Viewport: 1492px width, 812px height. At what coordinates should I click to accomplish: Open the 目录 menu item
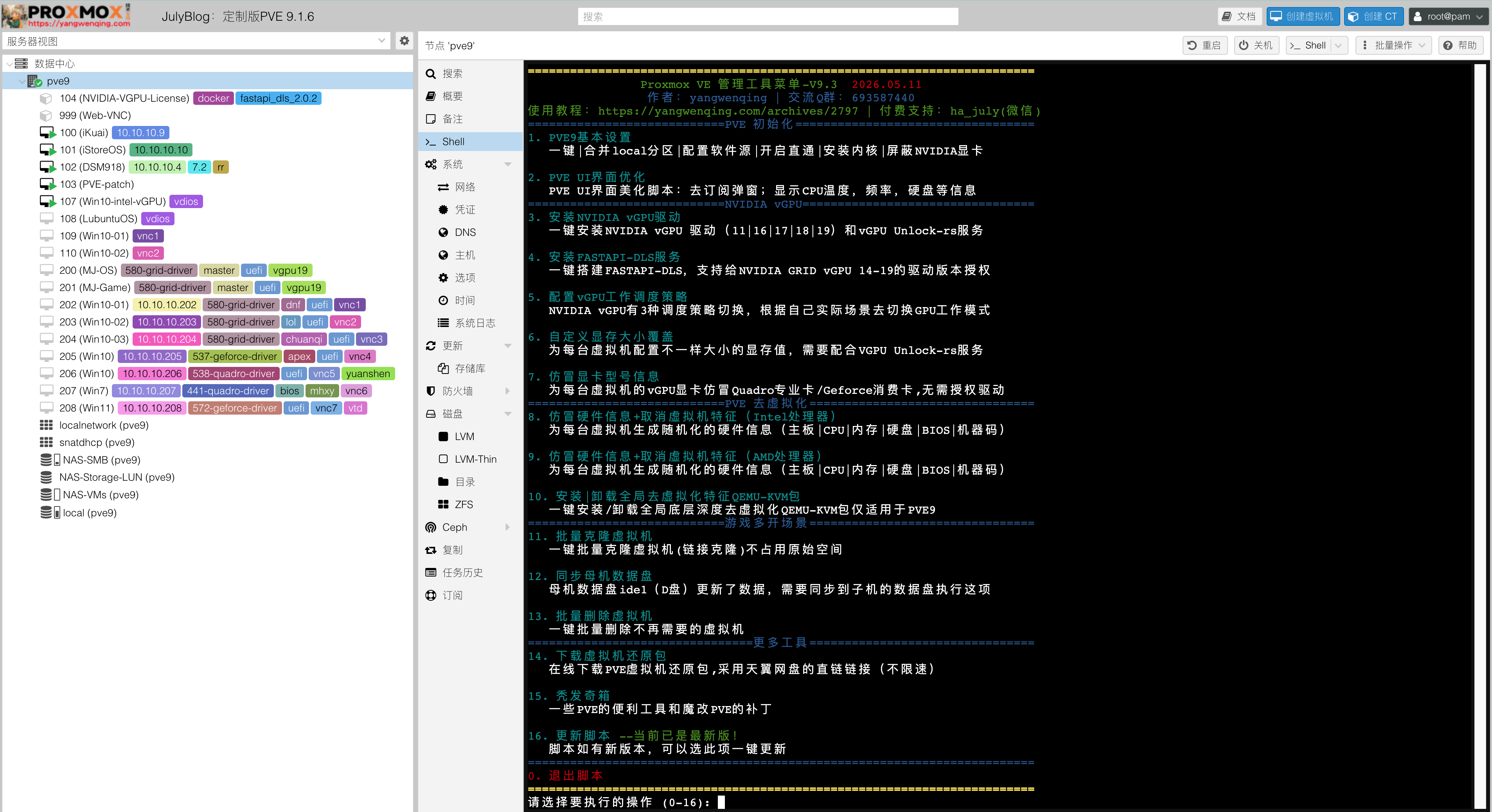pos(470,482)
